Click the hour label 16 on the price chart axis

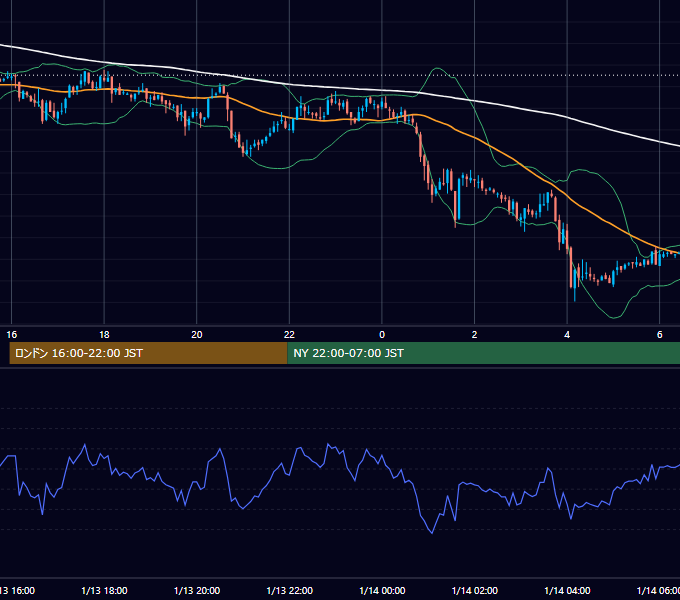[12, 335]
